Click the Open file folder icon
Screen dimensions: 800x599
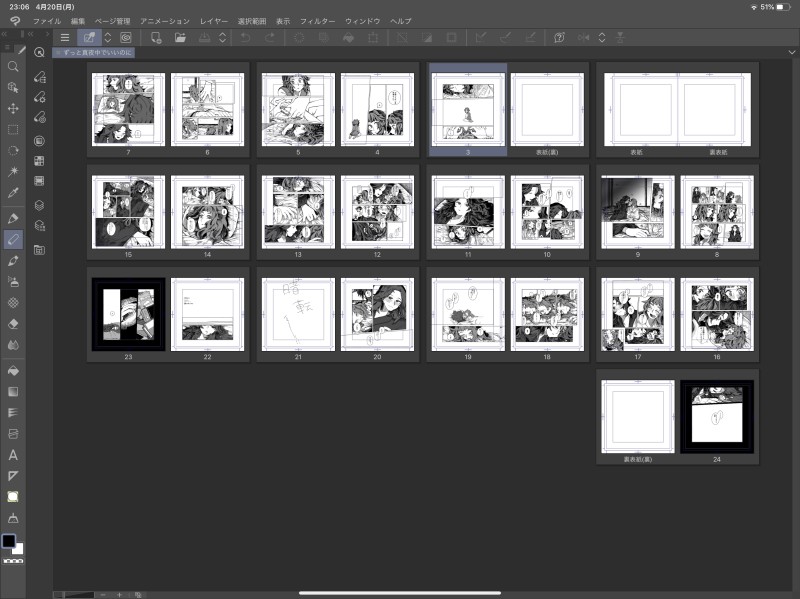click(x=180, y=37)
